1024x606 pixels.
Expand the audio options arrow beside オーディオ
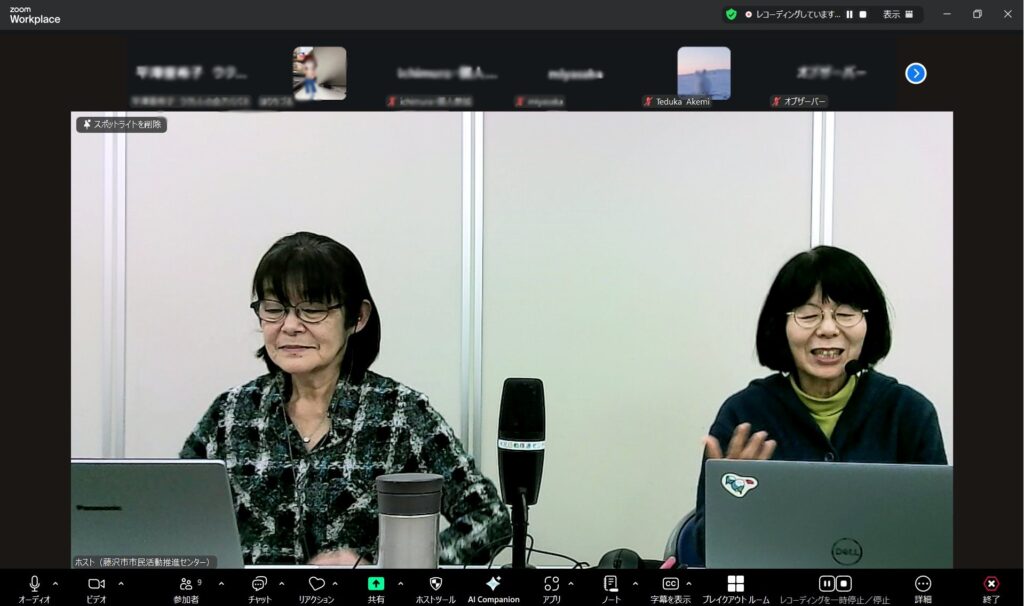pos(55,583)
